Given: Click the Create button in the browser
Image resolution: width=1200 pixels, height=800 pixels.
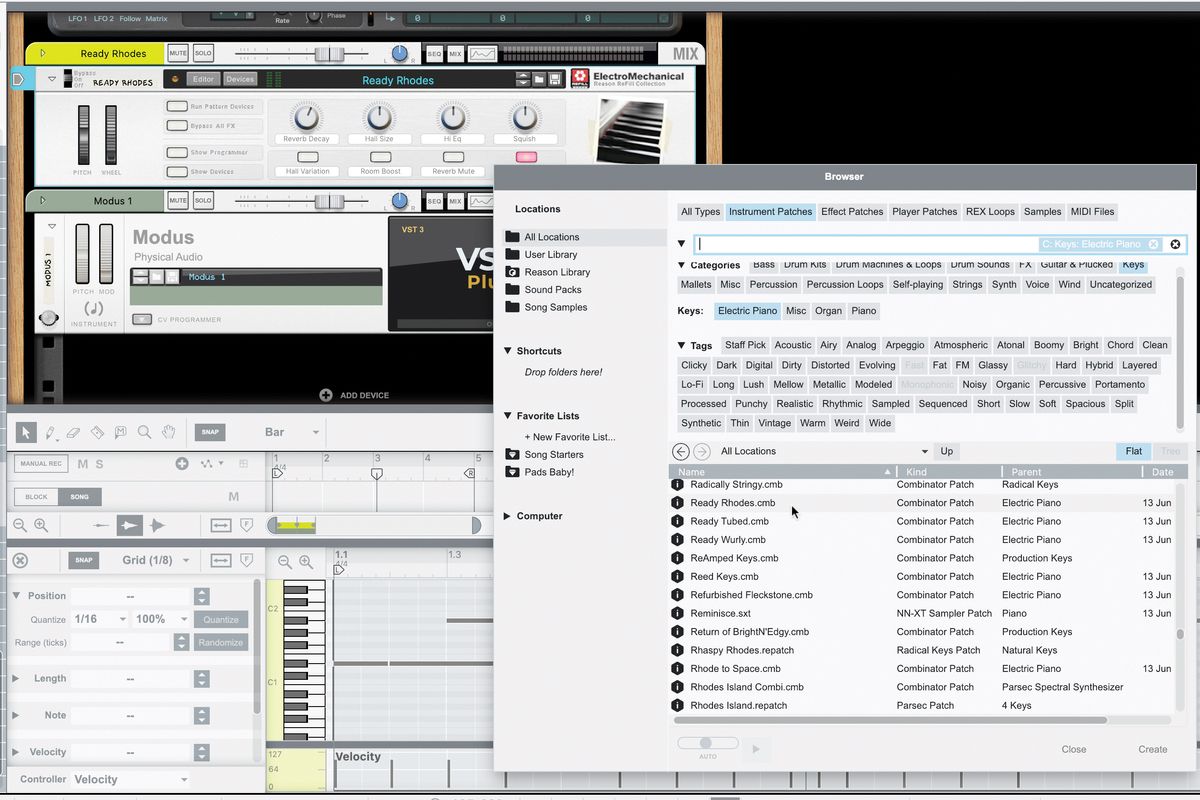Looking at the screenshot, I should [1152, 749].
